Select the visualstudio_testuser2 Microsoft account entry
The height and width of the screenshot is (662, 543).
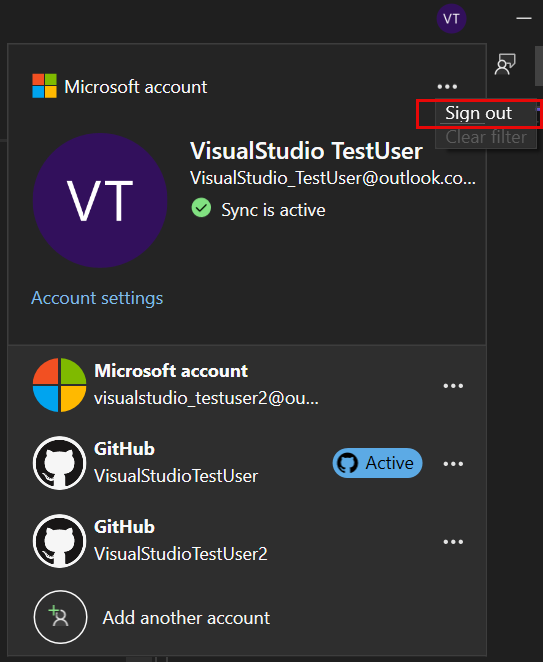click(247, 385)
